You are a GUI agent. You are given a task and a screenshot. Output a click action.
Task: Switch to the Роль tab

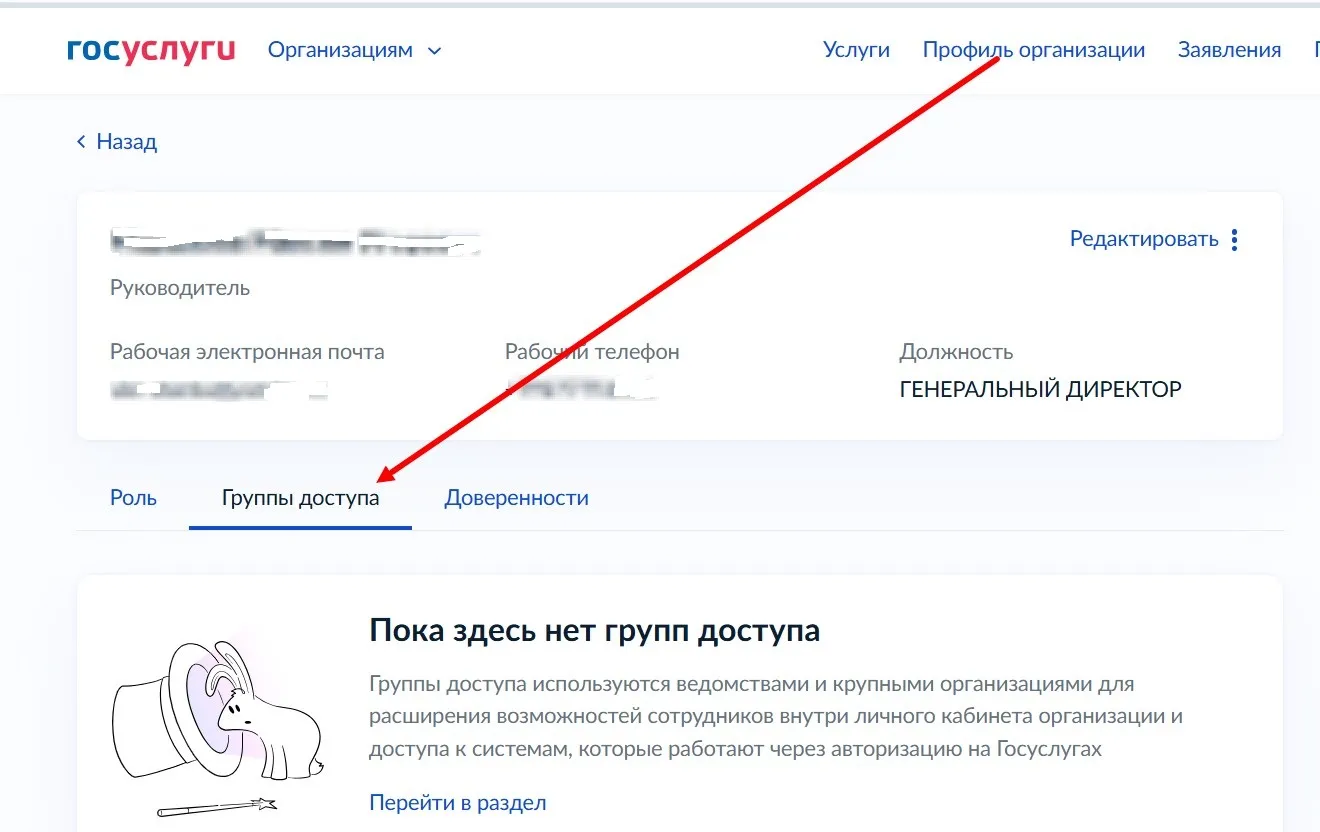click(x=133, y=497)
